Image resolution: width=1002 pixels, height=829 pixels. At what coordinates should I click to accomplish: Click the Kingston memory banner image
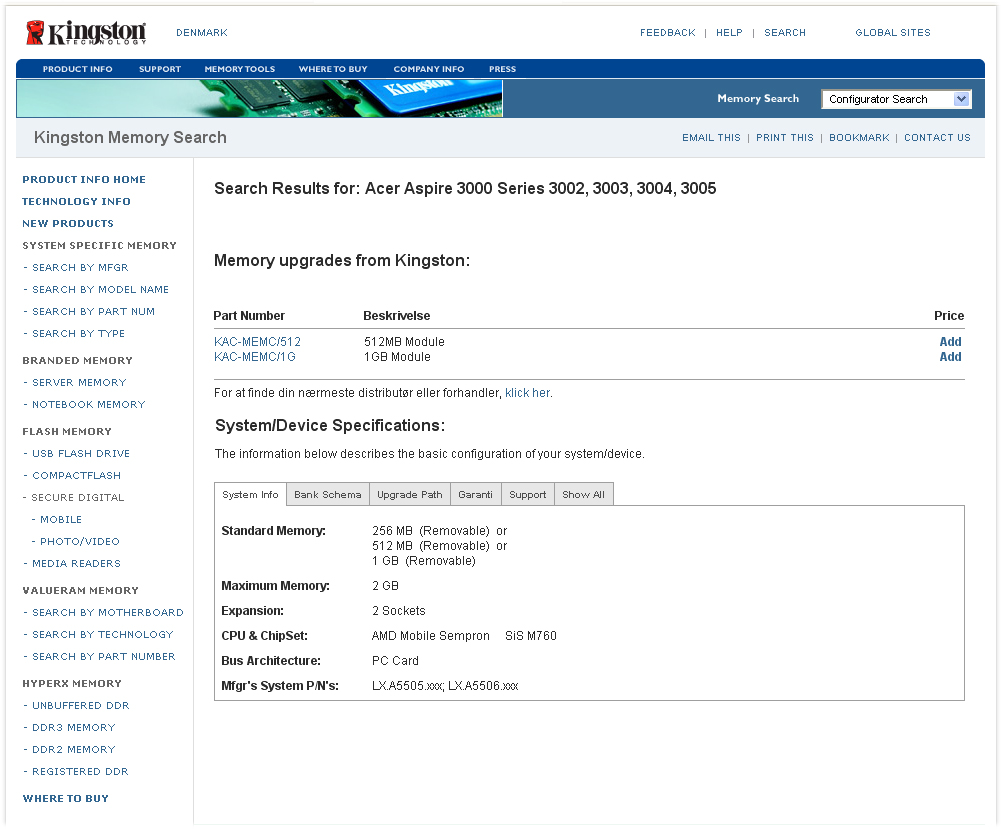259,99
